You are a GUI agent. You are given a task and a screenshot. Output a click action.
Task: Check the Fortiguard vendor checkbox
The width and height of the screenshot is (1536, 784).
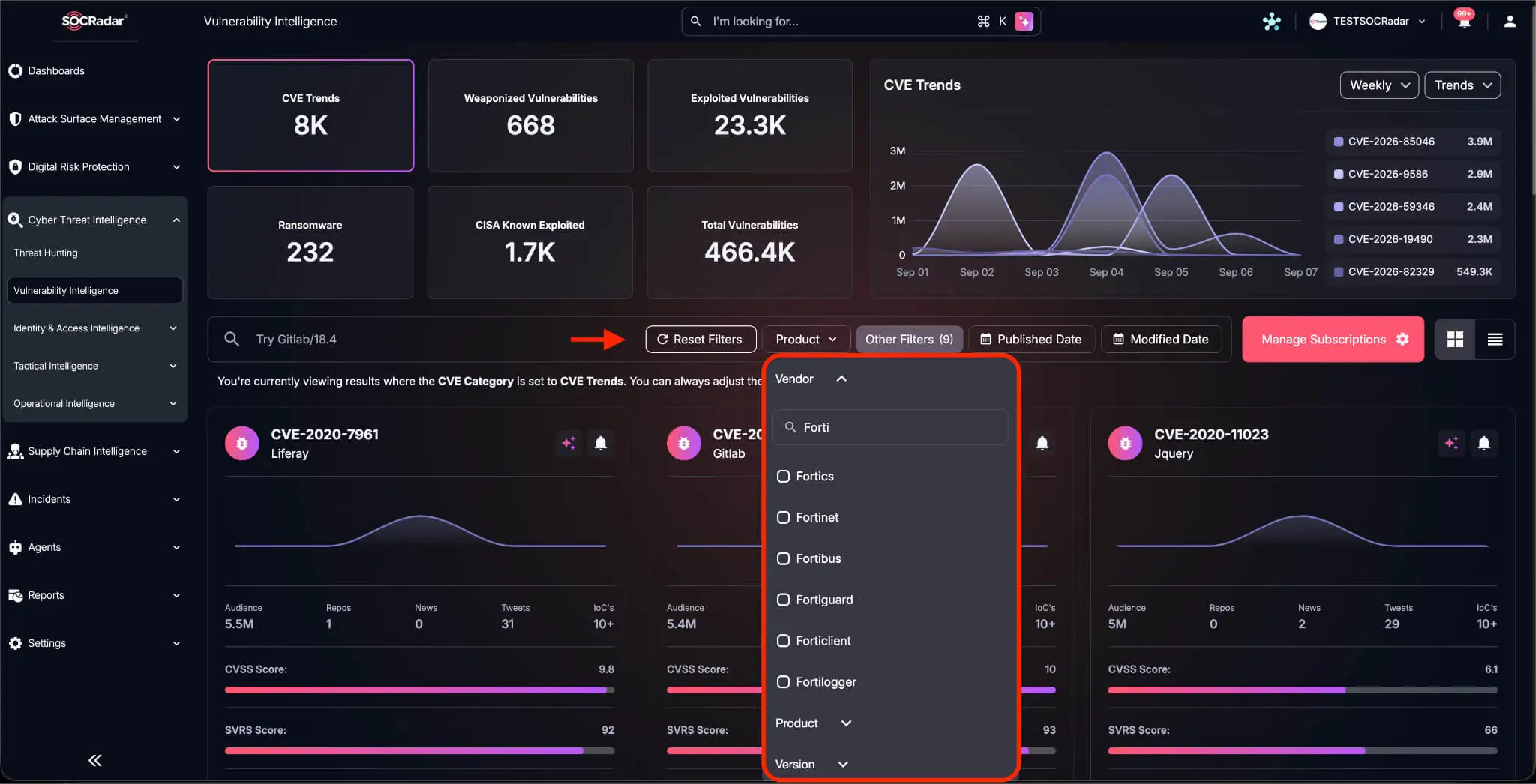783,600
